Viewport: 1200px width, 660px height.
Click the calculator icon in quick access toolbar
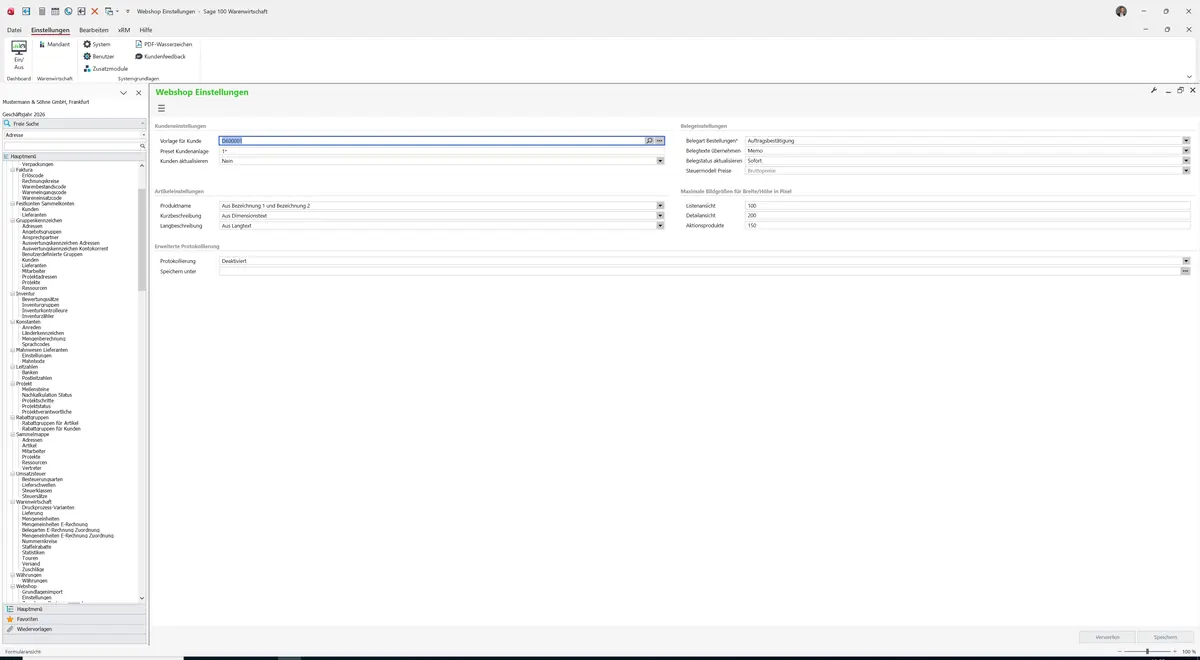tap(41, 11)
